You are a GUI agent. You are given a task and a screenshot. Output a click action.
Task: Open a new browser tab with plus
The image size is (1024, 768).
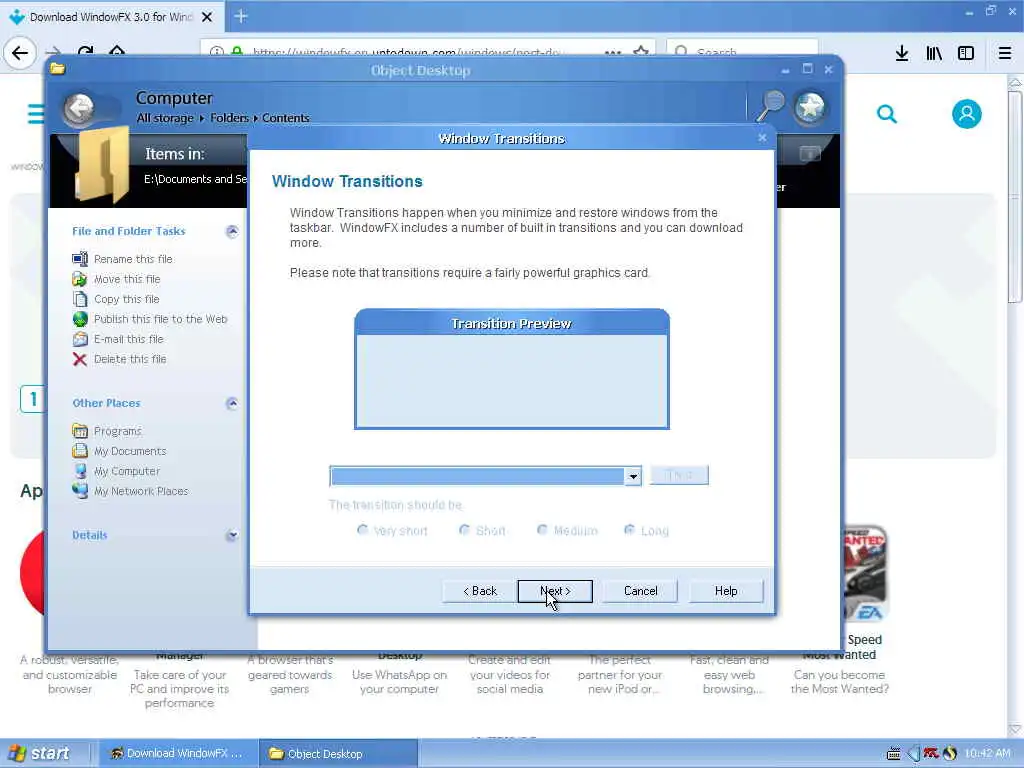tap(241, 16)
